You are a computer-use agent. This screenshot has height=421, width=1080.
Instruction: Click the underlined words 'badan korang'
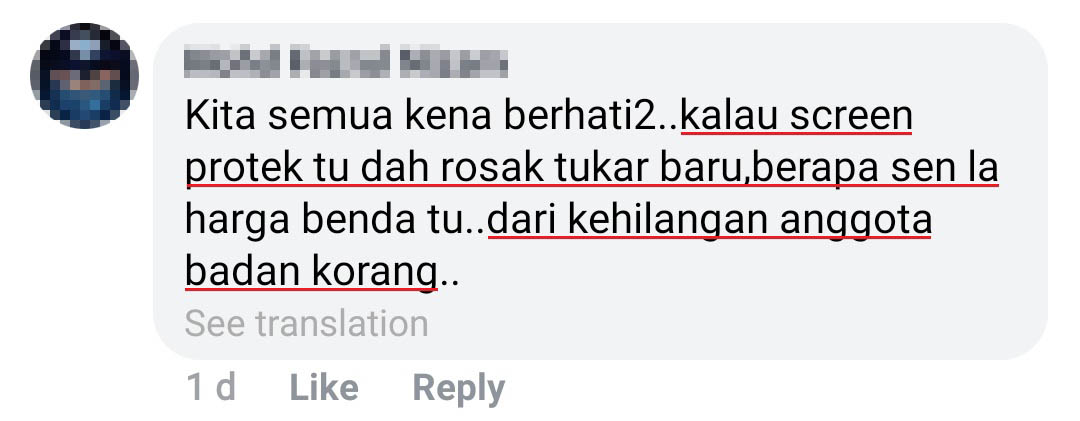(311, 273)
